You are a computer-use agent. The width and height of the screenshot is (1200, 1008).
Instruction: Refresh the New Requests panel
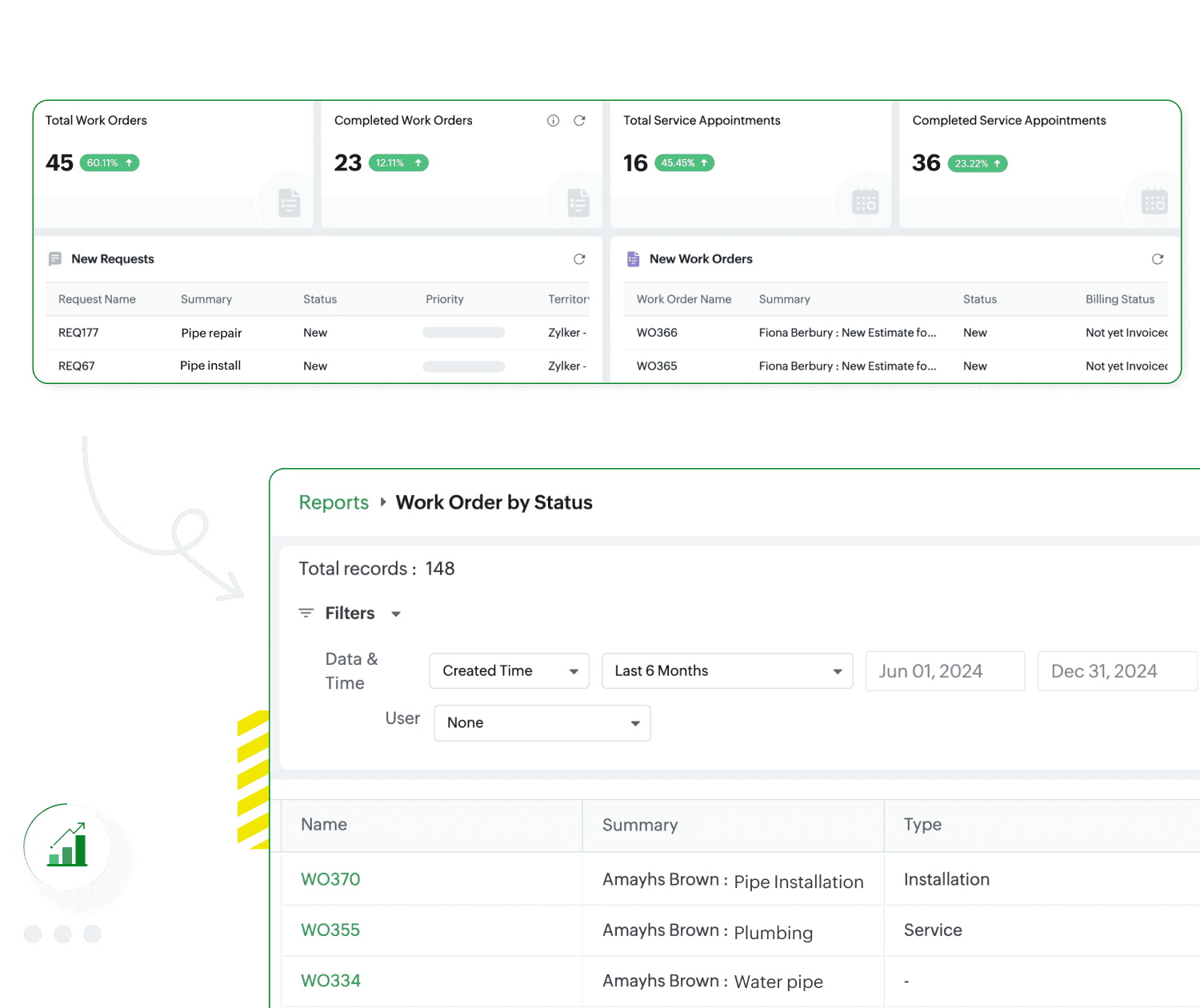pos(579,259)
